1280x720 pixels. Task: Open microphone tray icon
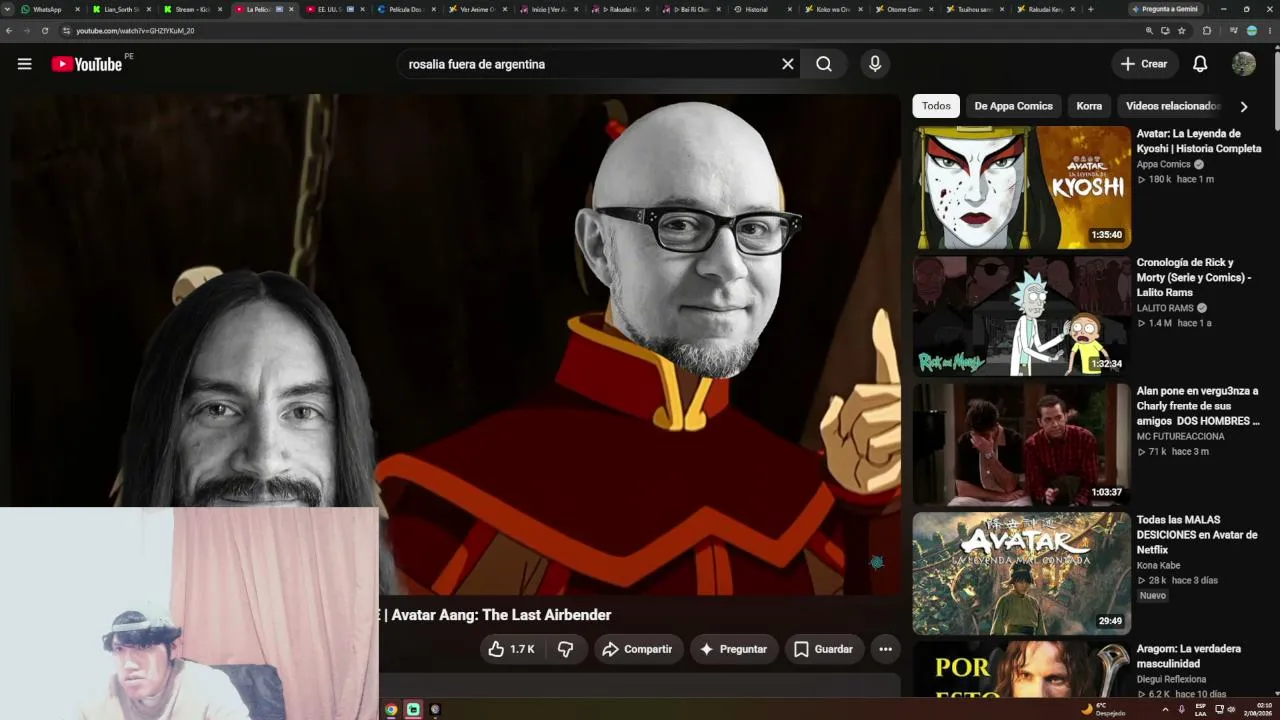point(1181,710)
